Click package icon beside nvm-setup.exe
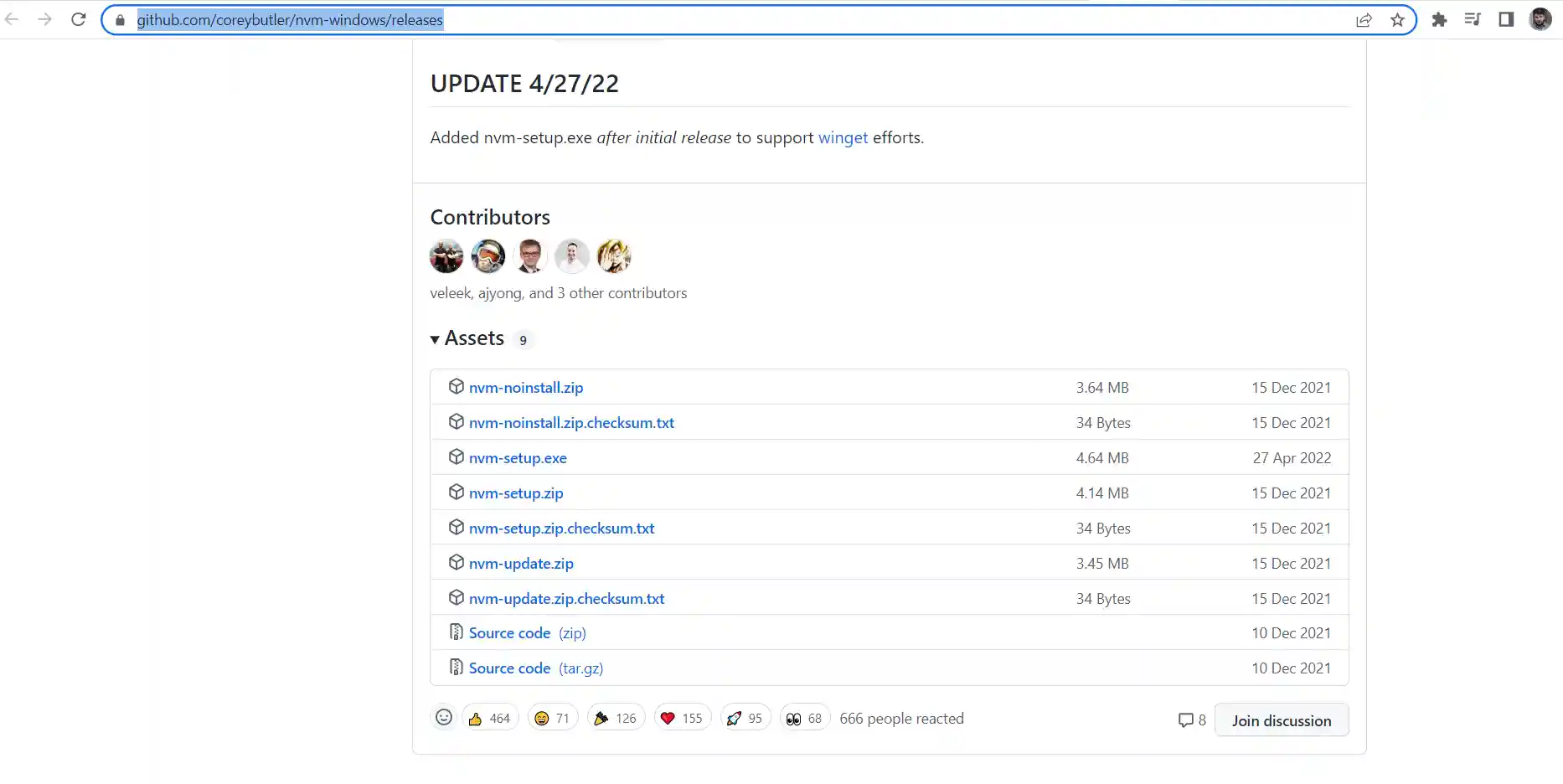1563x784 pixels. (457, 456)
